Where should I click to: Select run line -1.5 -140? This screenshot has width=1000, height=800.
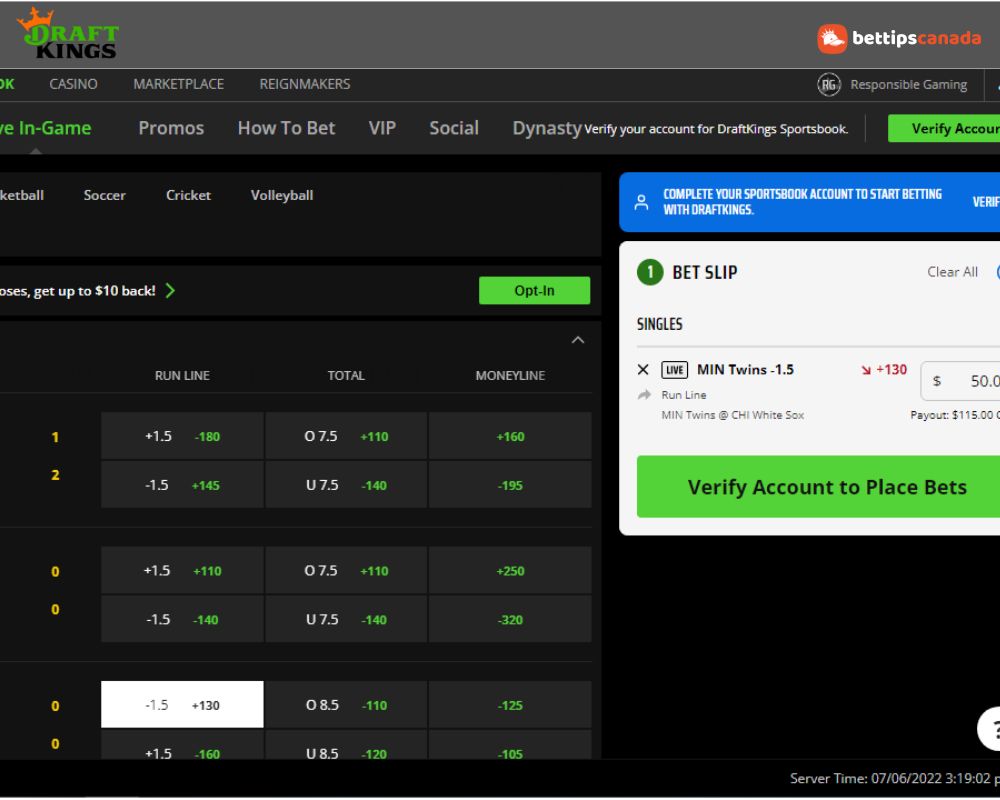[182, 619]
